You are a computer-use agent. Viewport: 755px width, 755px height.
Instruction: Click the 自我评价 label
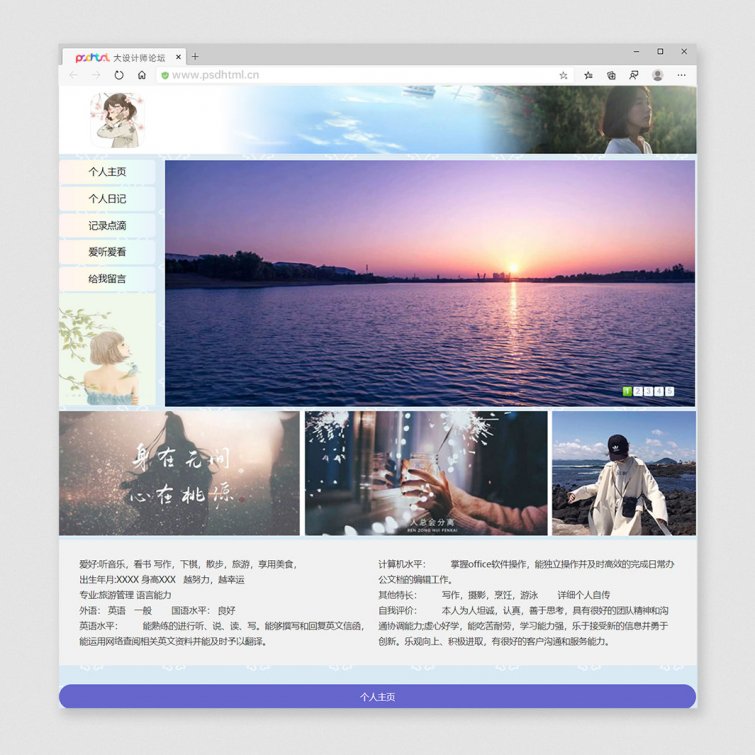point(398,611)
